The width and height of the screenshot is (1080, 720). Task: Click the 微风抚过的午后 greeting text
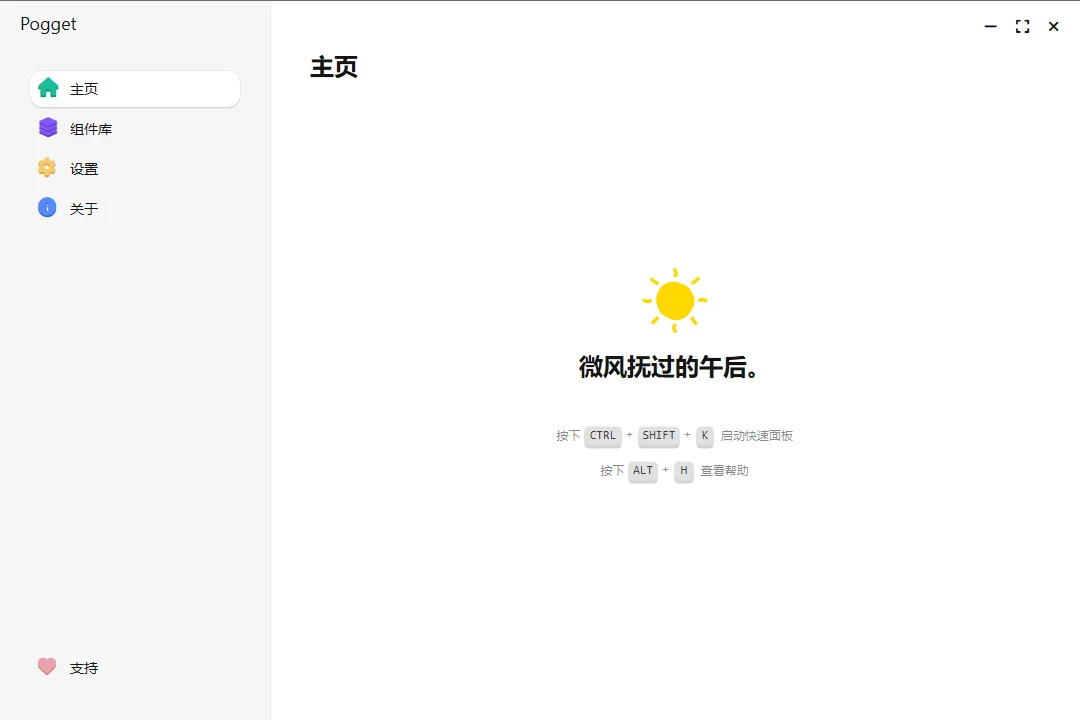pyautogui.click(x=668, y=367)
